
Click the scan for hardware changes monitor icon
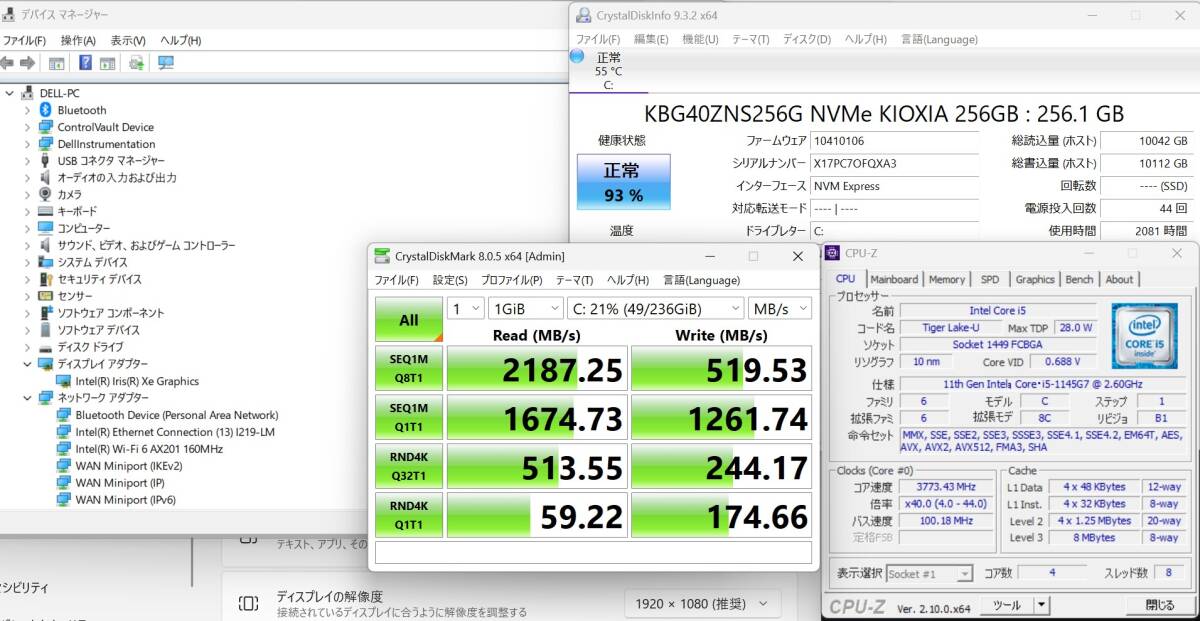165,63
